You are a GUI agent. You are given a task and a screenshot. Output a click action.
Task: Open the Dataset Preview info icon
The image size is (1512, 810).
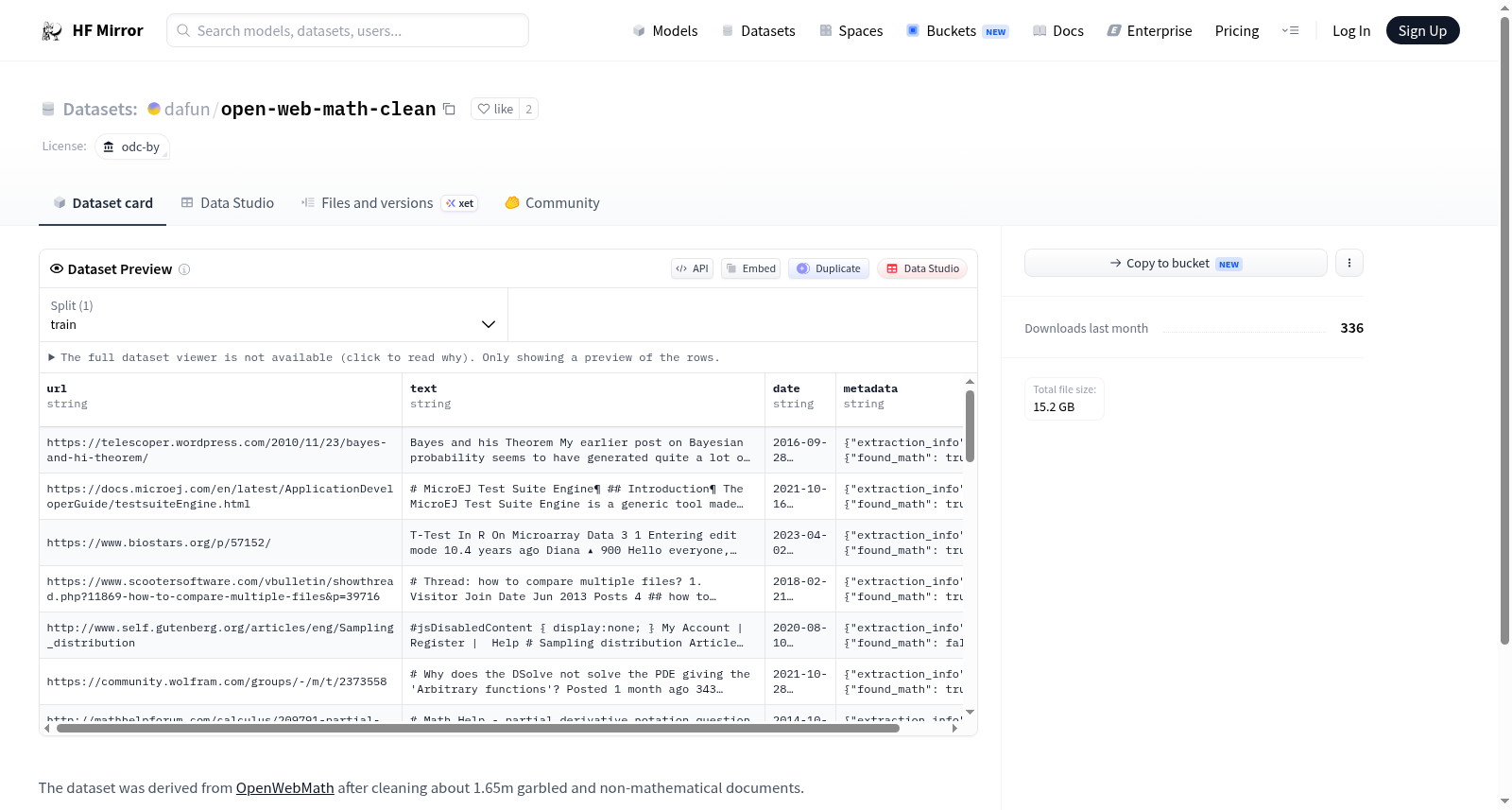(184, 269)
